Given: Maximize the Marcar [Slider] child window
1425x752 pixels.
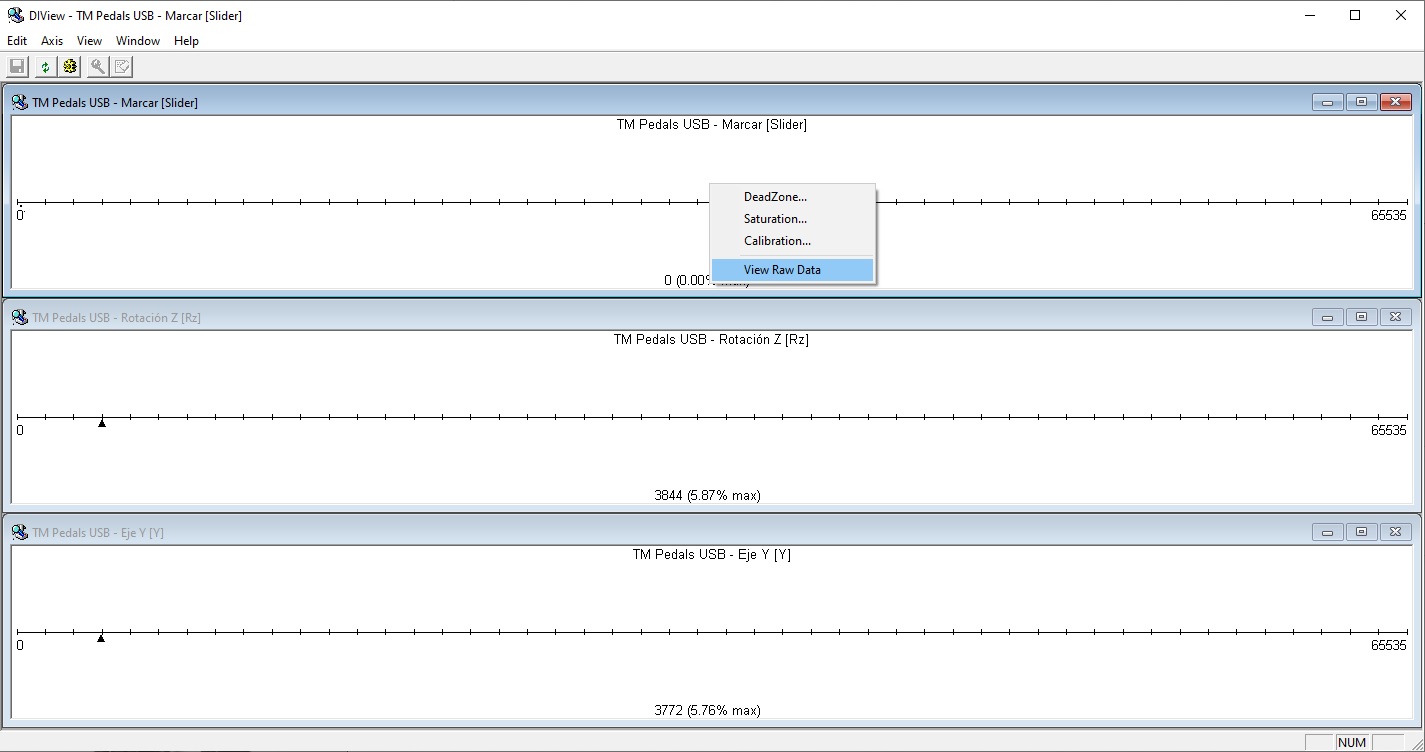Looking at the screenshot, I should [x=1361, y=102].
